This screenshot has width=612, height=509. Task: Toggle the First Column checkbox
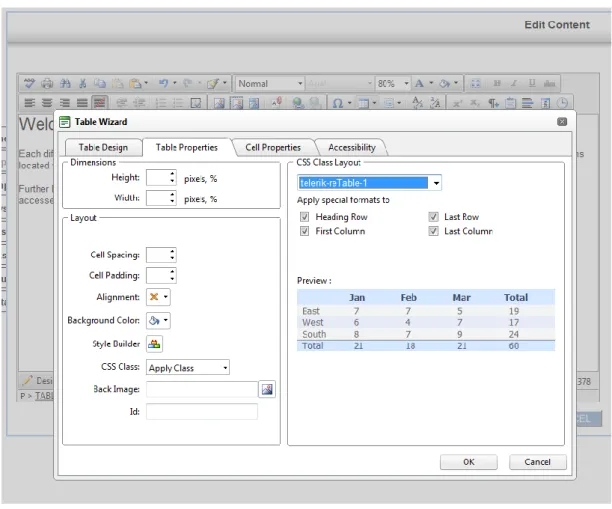tap(304, 231)
